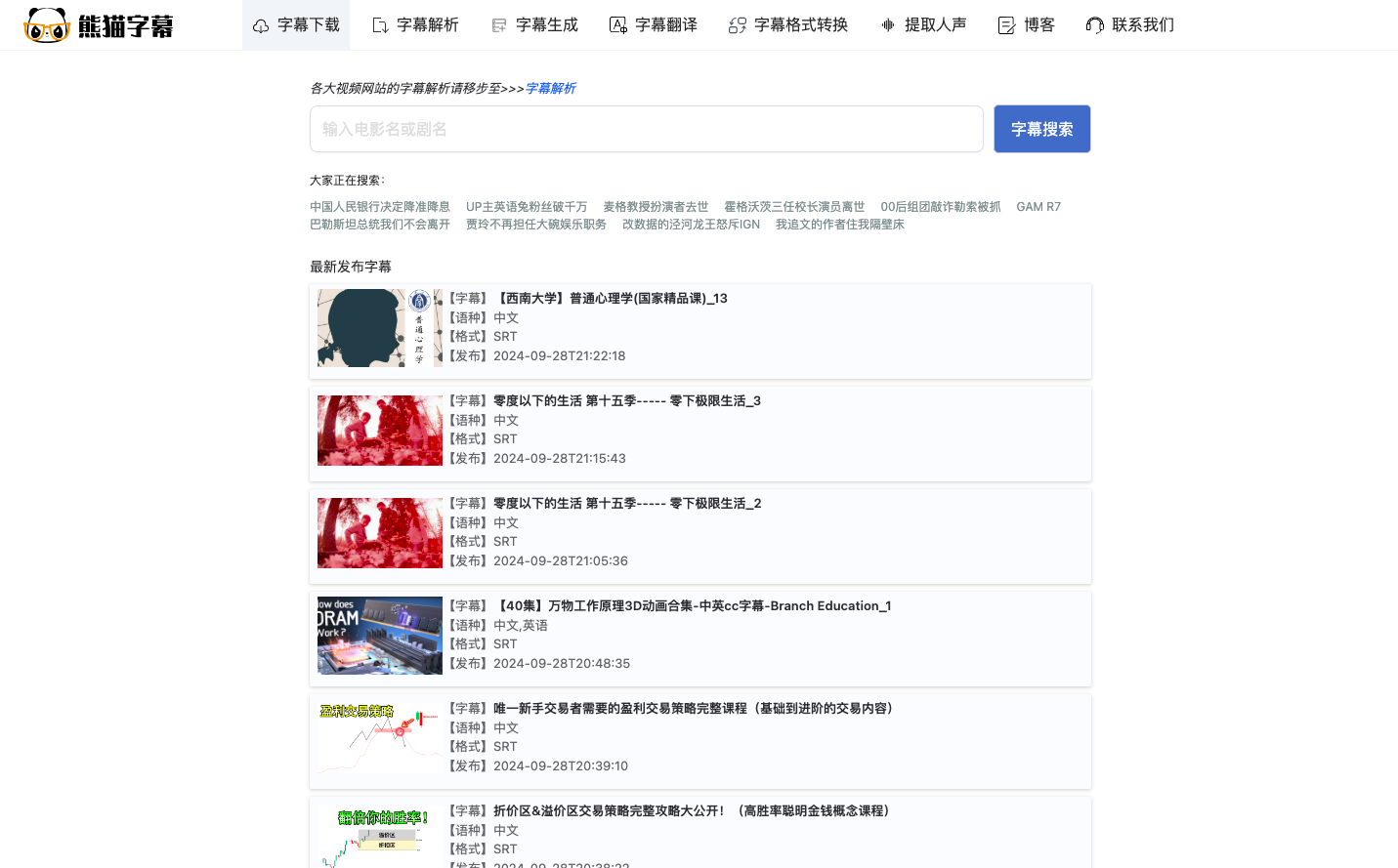Click the panda logo icon
This screenshot has height=868, width=1398.
click(47, 25)
